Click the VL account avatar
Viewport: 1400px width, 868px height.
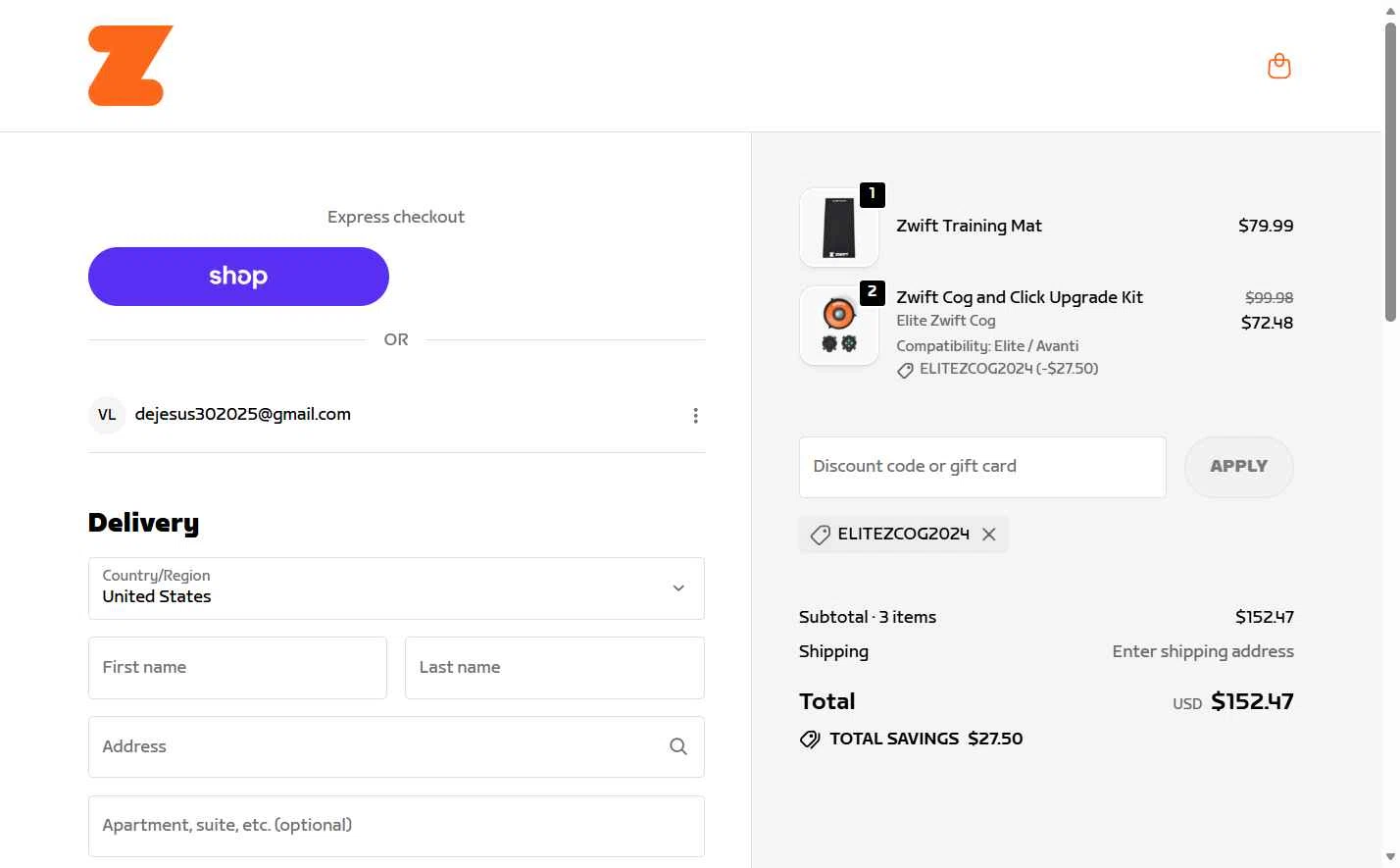pyautogui.click(x=107, y=415)
